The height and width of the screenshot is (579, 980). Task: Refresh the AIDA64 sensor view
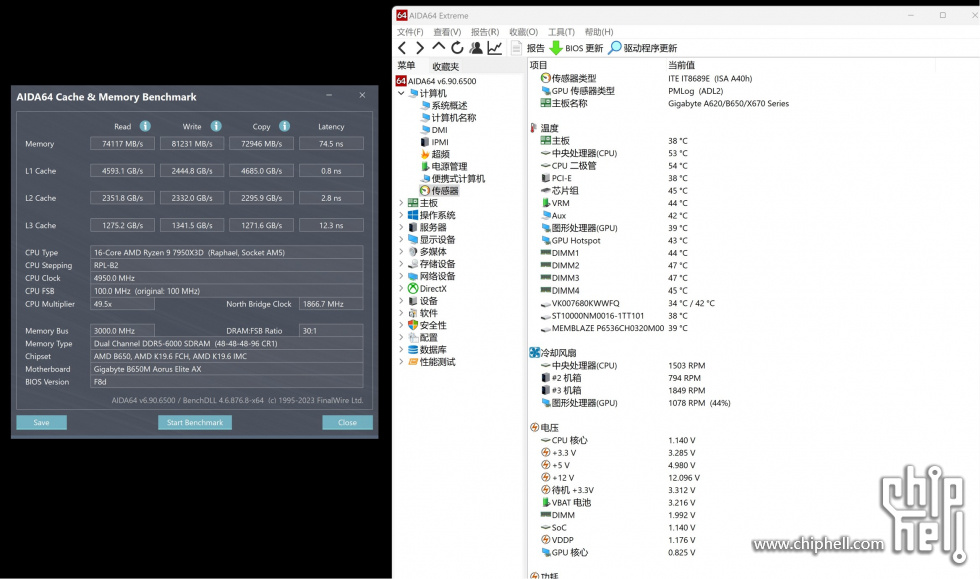pyautogui.click(x=458, y=48)
